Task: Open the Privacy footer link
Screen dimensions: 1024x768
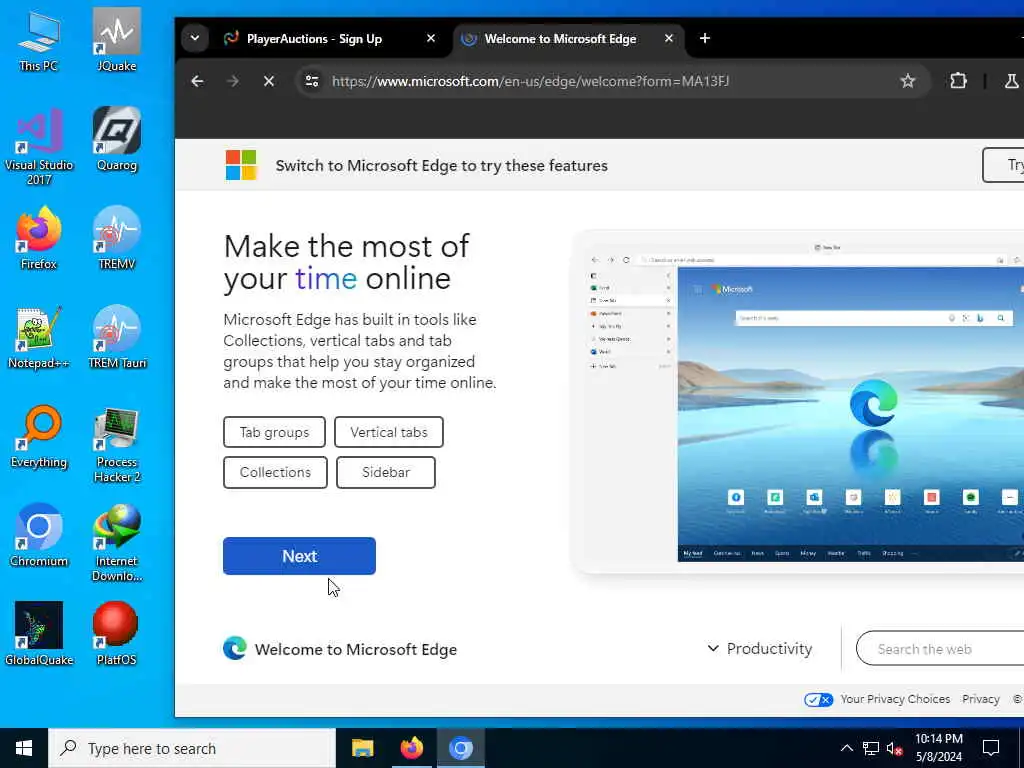Action: (x=980, y=699)
